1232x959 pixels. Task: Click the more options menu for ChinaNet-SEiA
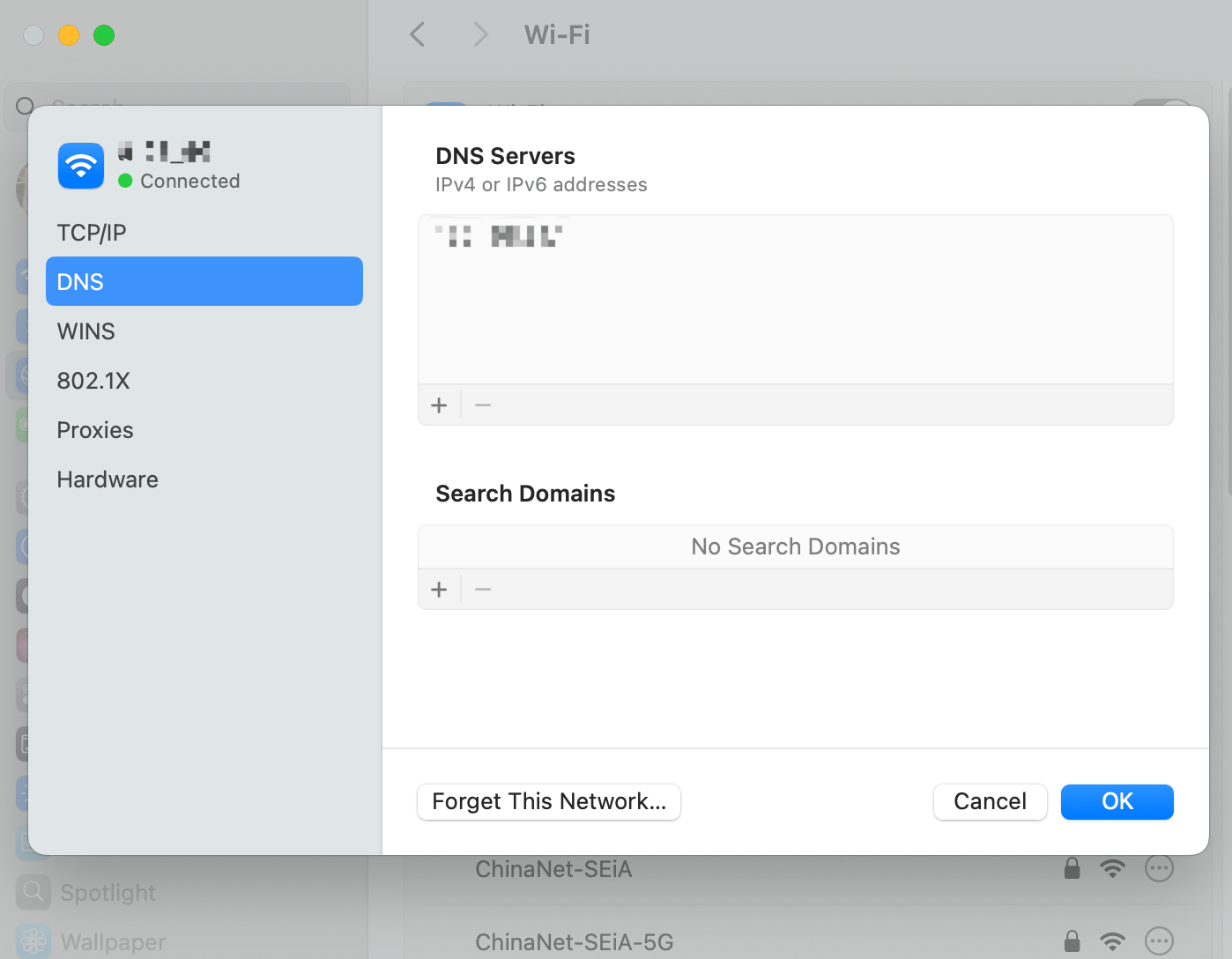point(1159,868)
